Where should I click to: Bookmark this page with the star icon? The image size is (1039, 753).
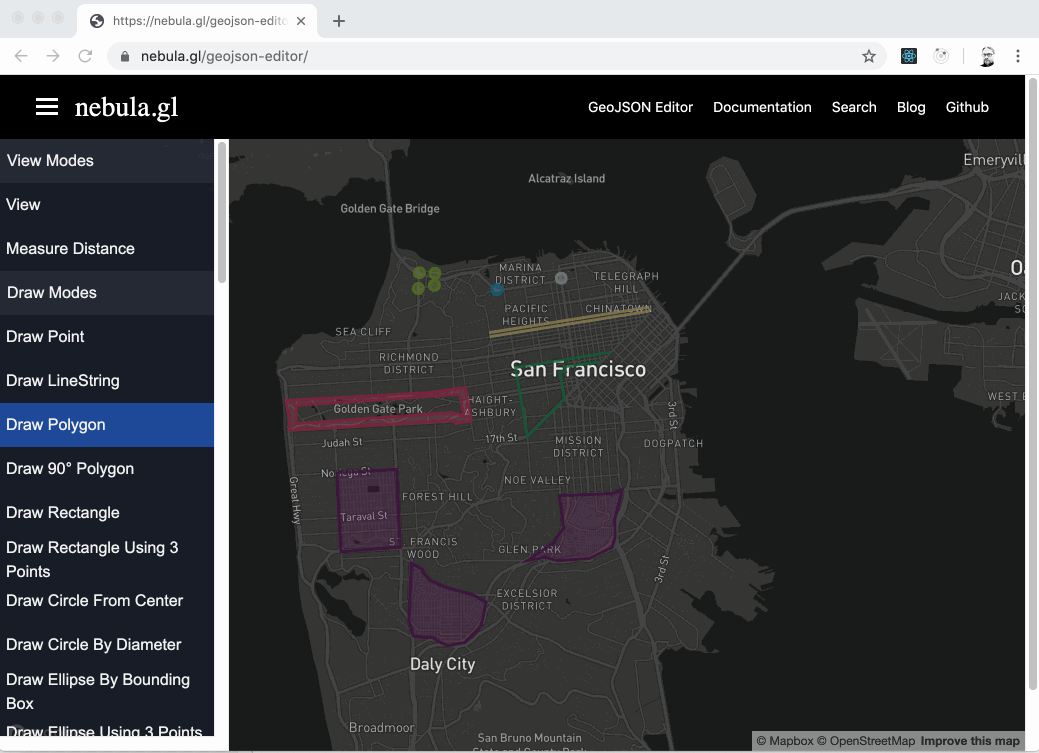click(869, 56)
